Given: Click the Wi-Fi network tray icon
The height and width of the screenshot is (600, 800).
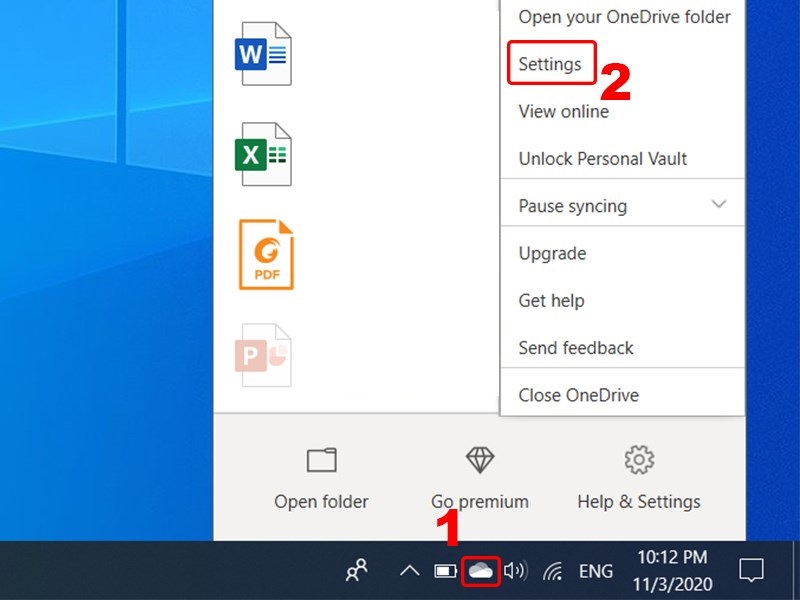Looking at the screenshot, I should coord(553,571).
